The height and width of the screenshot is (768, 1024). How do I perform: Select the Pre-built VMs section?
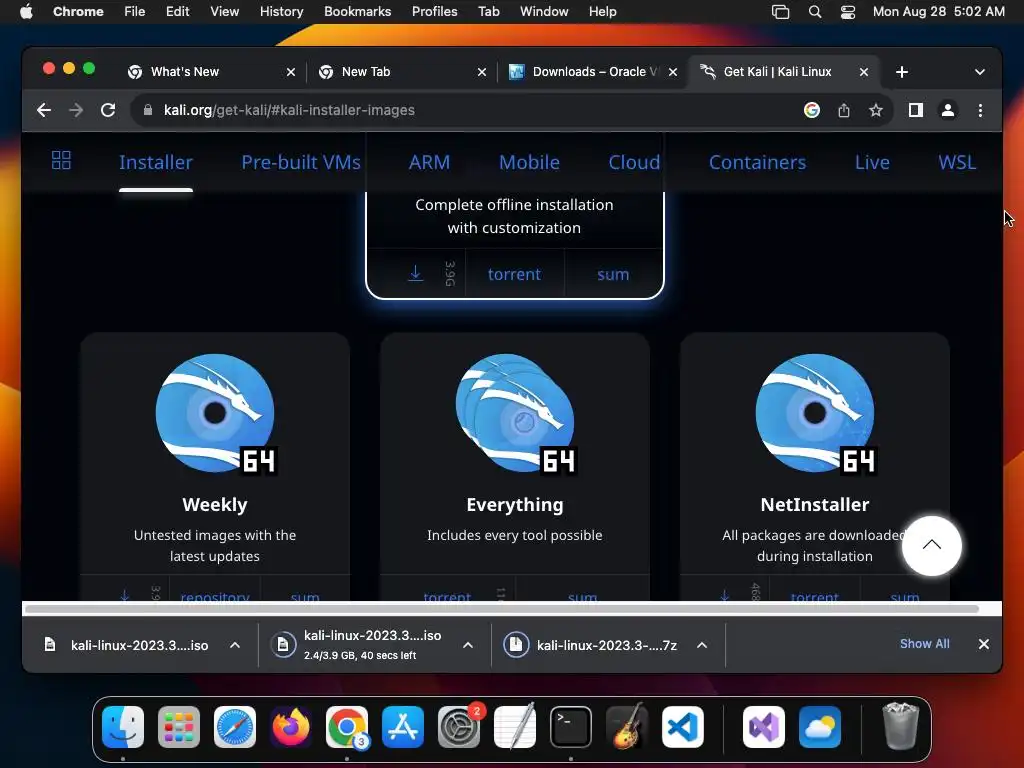coord(300,162)
